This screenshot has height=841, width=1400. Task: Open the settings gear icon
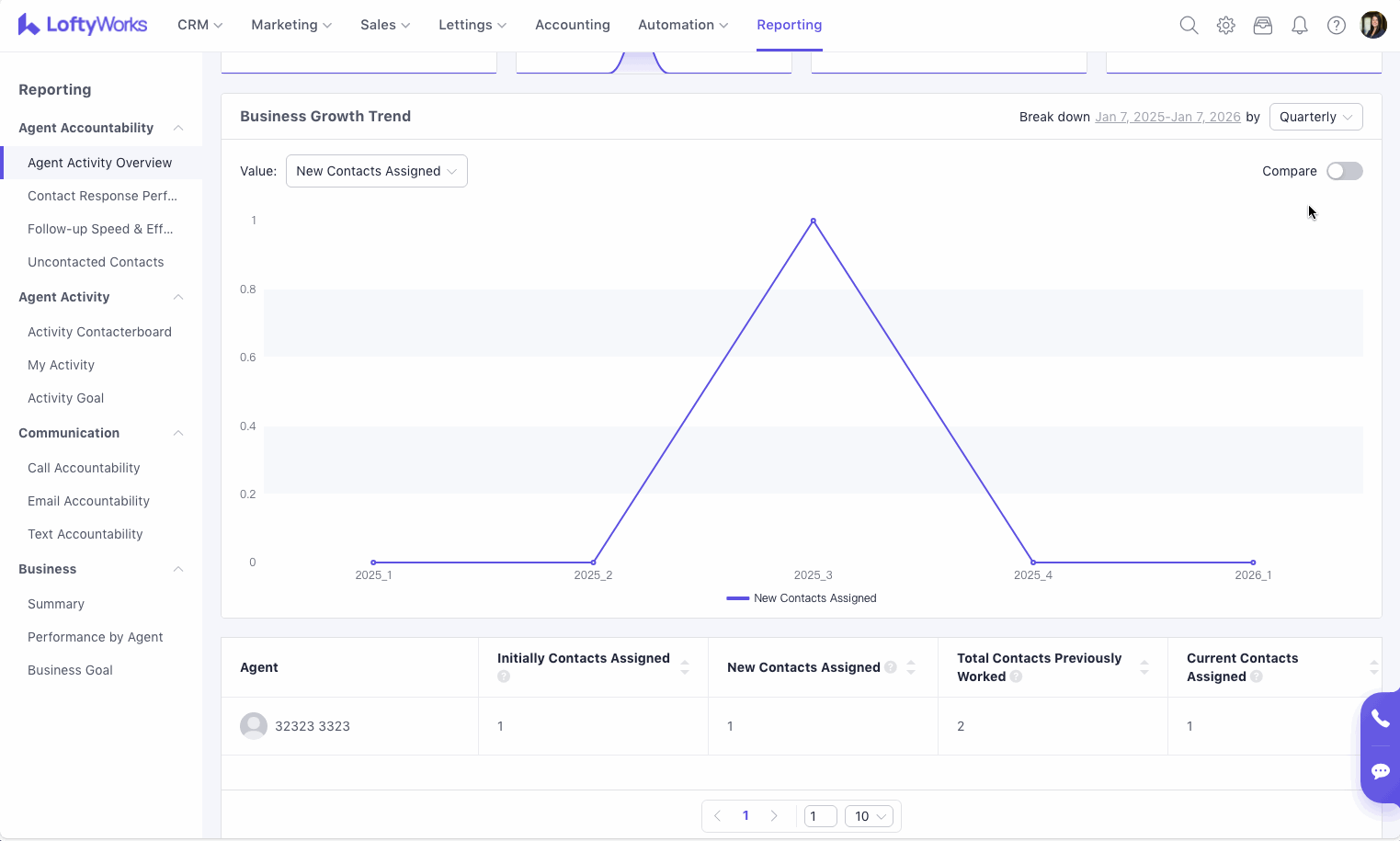tap(1225, 25)
